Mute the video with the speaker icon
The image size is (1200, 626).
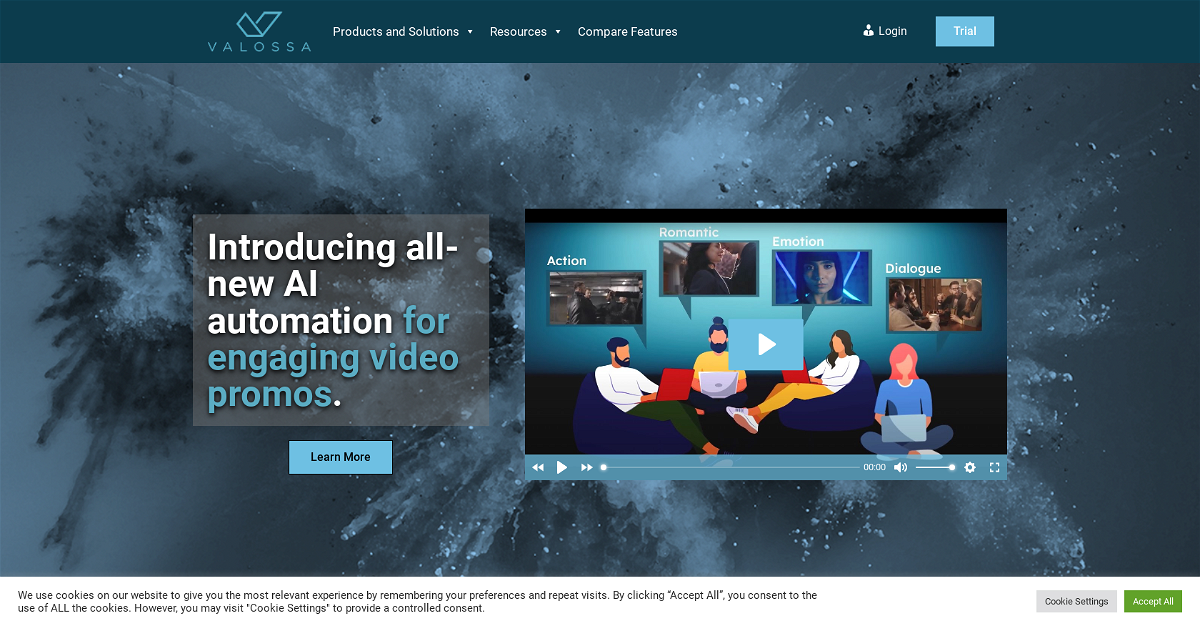[900, 467]
